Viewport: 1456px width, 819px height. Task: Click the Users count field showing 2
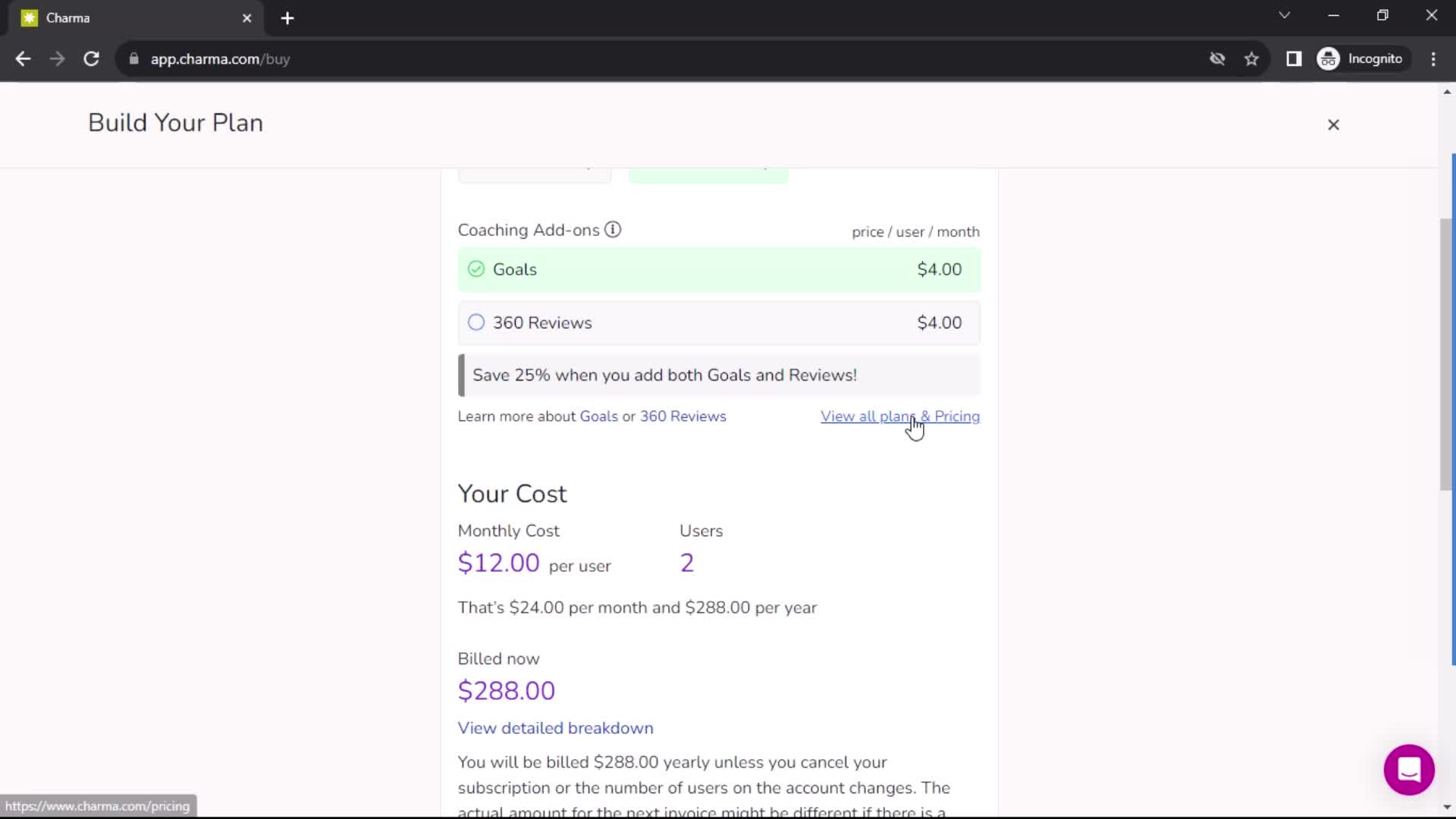click(687, 563)
